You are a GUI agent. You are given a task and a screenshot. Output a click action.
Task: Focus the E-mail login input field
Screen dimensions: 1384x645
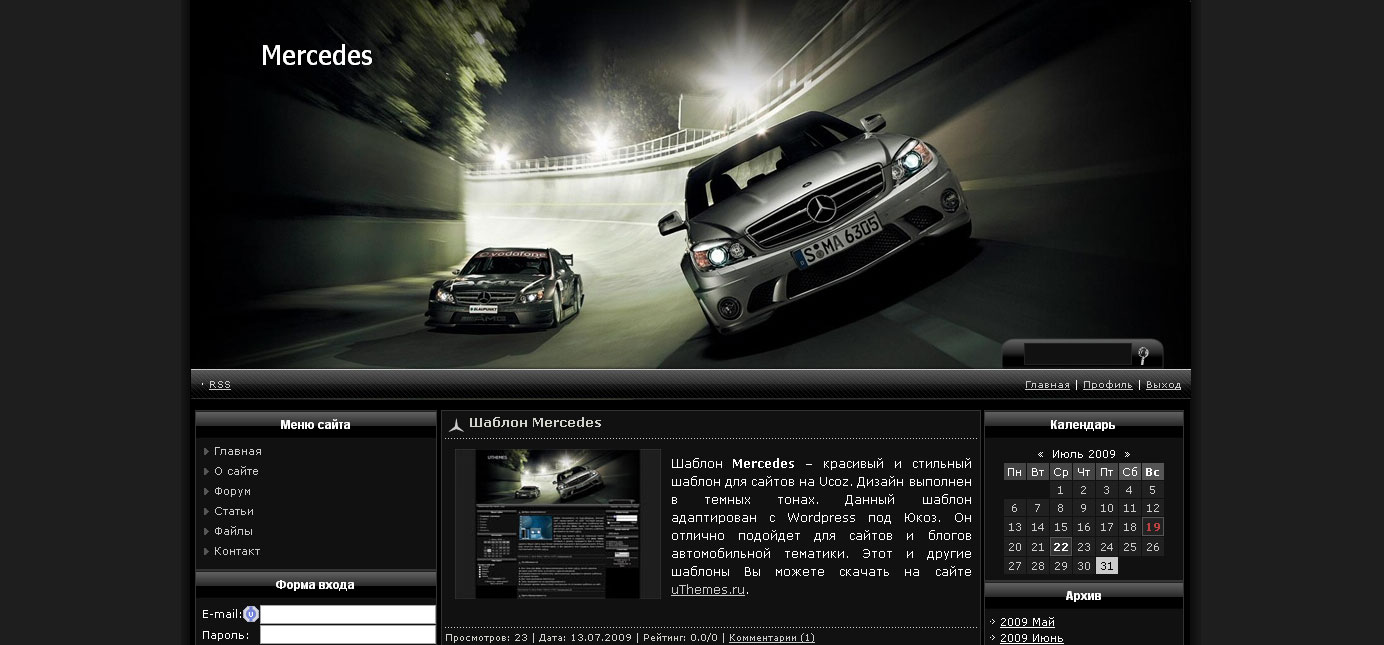coord(348,614)
